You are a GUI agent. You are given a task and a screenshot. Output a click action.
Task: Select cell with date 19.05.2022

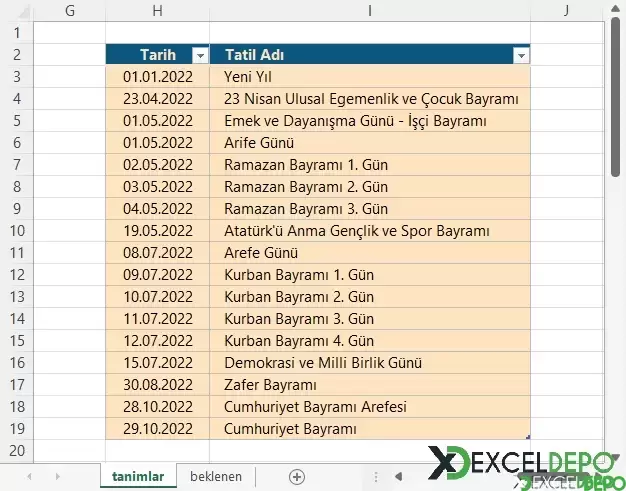coord(158,231)
